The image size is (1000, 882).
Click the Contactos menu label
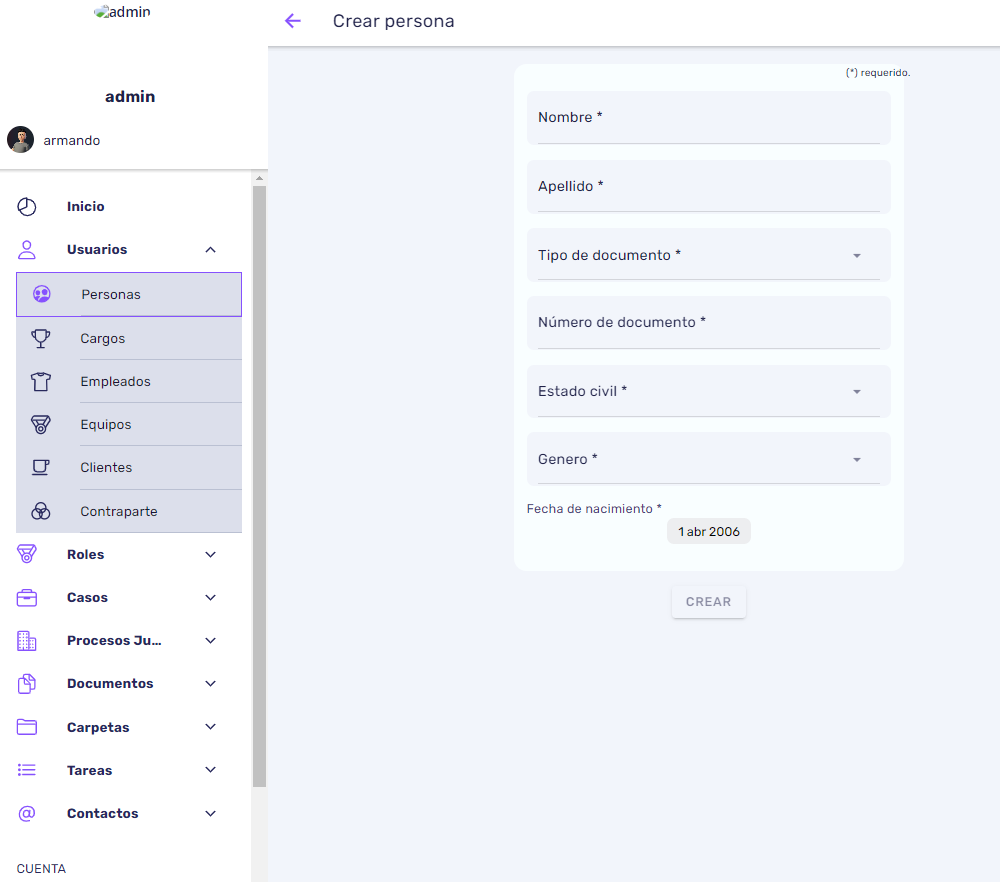103,813
